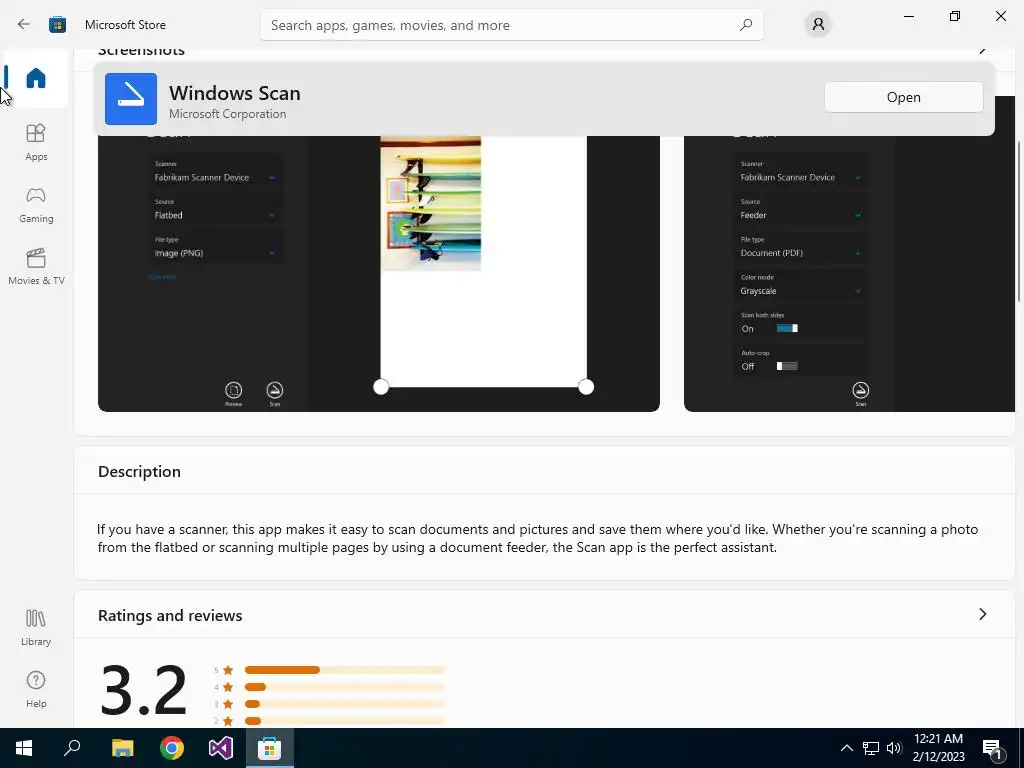Click the 3.2 average rating
The height and width of the screenshot is (768, 1024).
click(144, 690)
